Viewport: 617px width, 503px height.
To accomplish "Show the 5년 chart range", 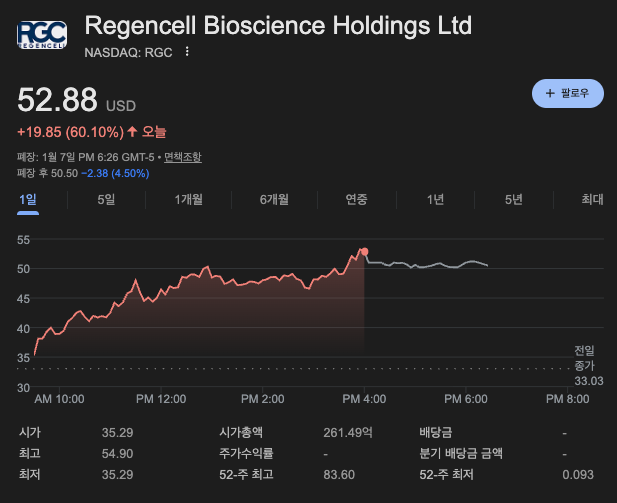I will (514, 200).
